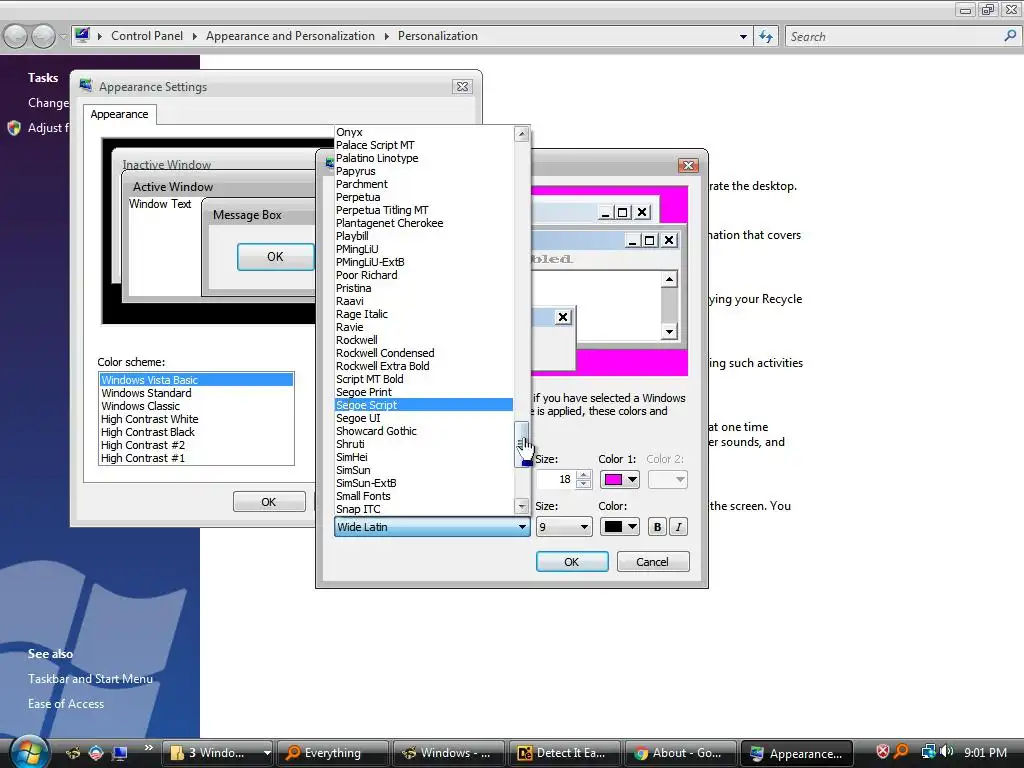1024x768 pixels.
Task: Pick Snap ITC from the font list
Action: (x=423, y=509)
